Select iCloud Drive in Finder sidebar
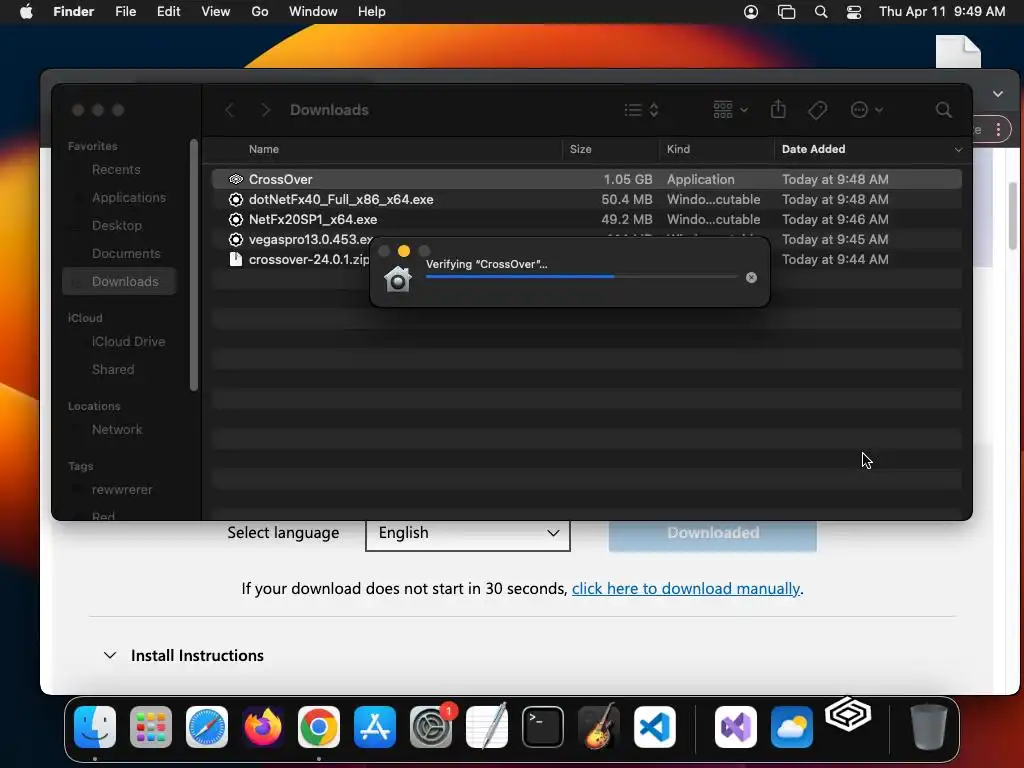 (x=128, y=342)
